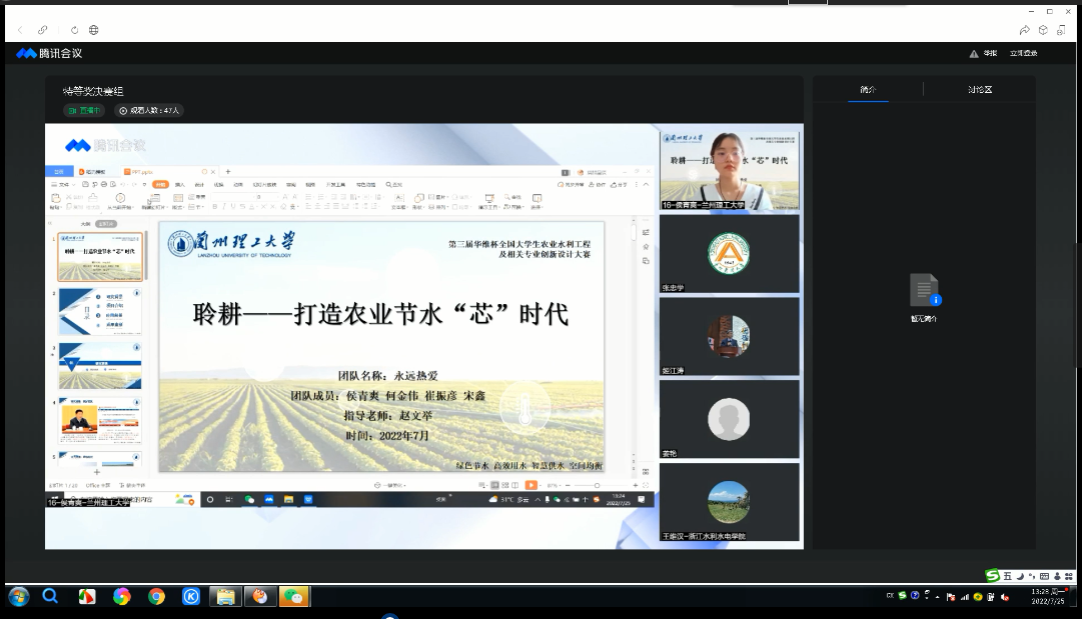This screenshot has height=619, width=1082.
Task: Click the Sogou S icon in IME bar
Action: pyautogui.click(x=992, y=576)
